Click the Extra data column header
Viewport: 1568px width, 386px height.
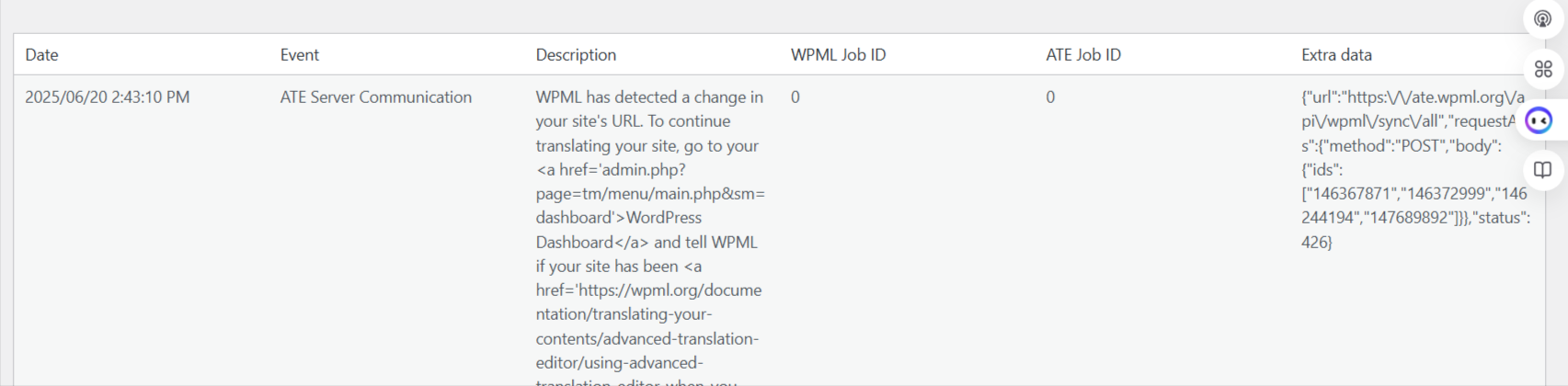[1336, 55]
